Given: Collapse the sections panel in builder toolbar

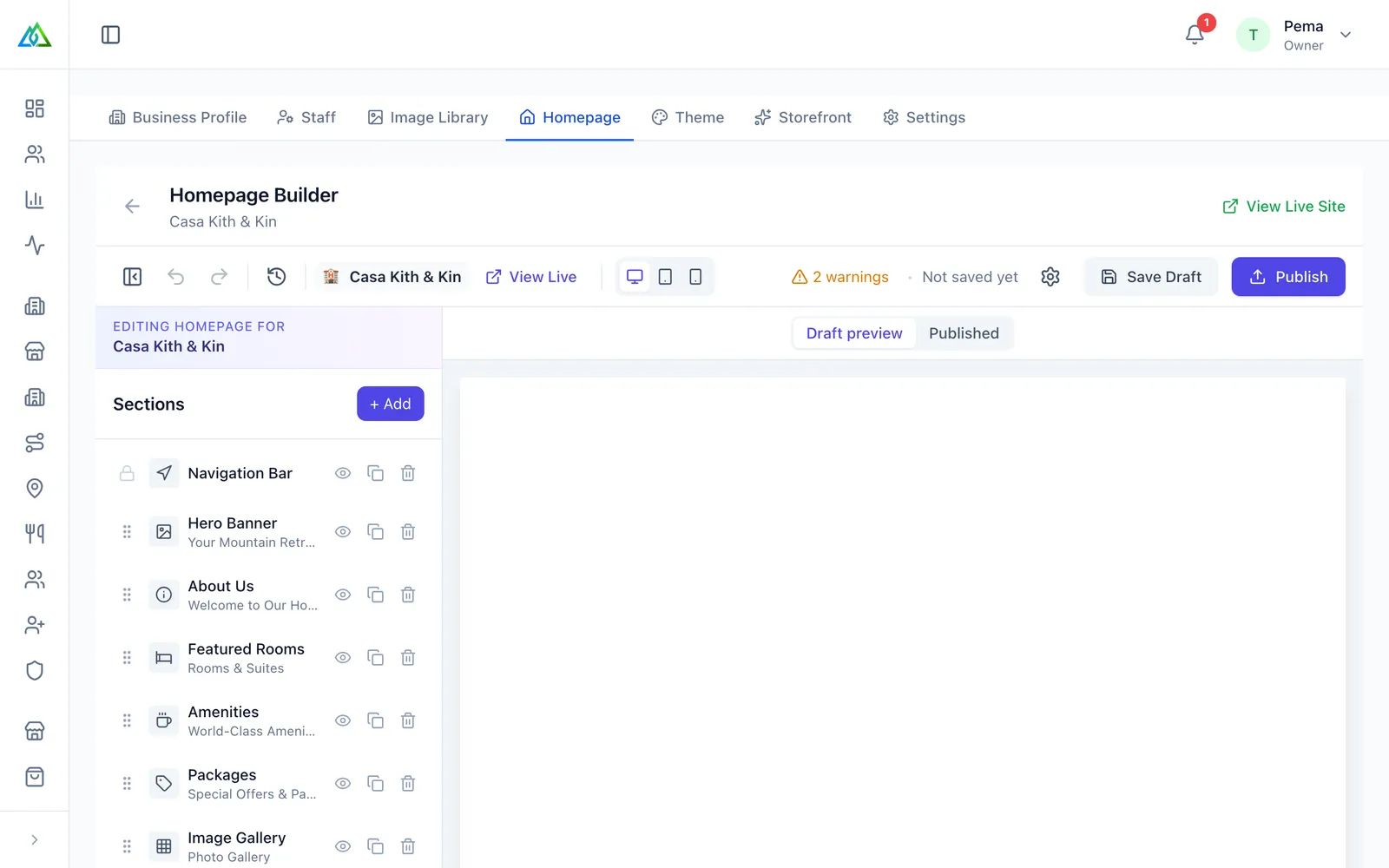Looking at the screenshot, I should point(132,277).
